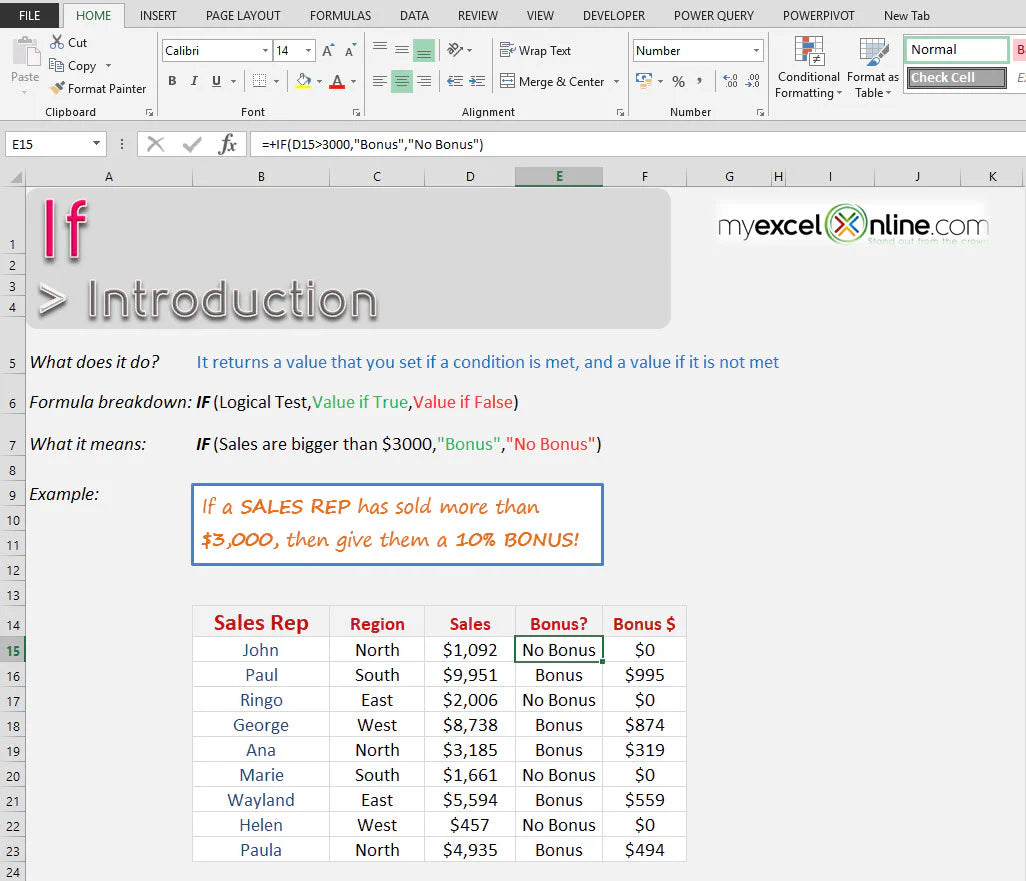1026x881 pixels.
Task: Click the Orientation text angle icon
Action: (x=456, y=50)
